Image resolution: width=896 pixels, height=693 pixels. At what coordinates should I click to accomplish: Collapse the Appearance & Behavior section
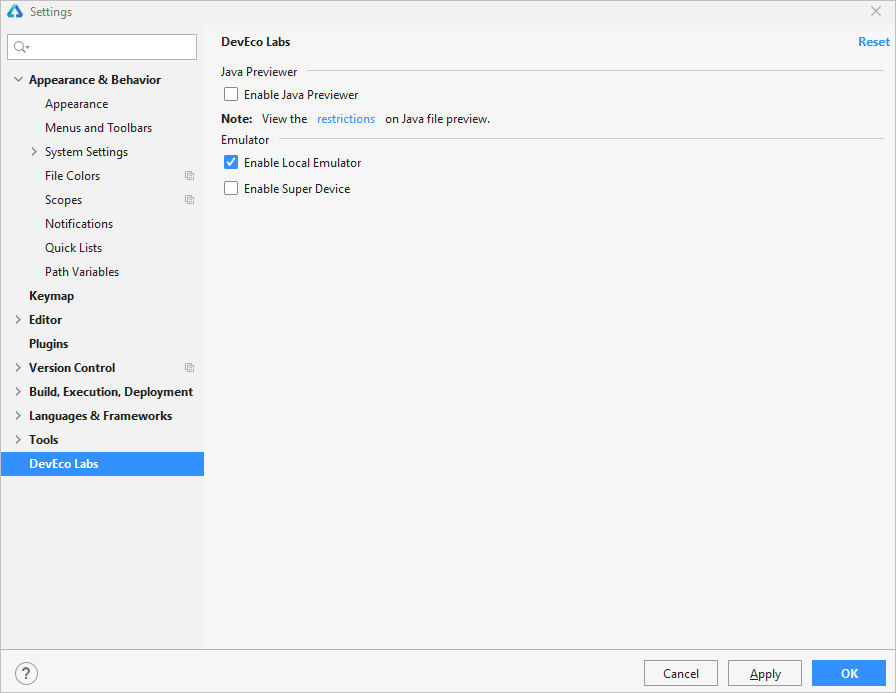click(x=18, y=80)
